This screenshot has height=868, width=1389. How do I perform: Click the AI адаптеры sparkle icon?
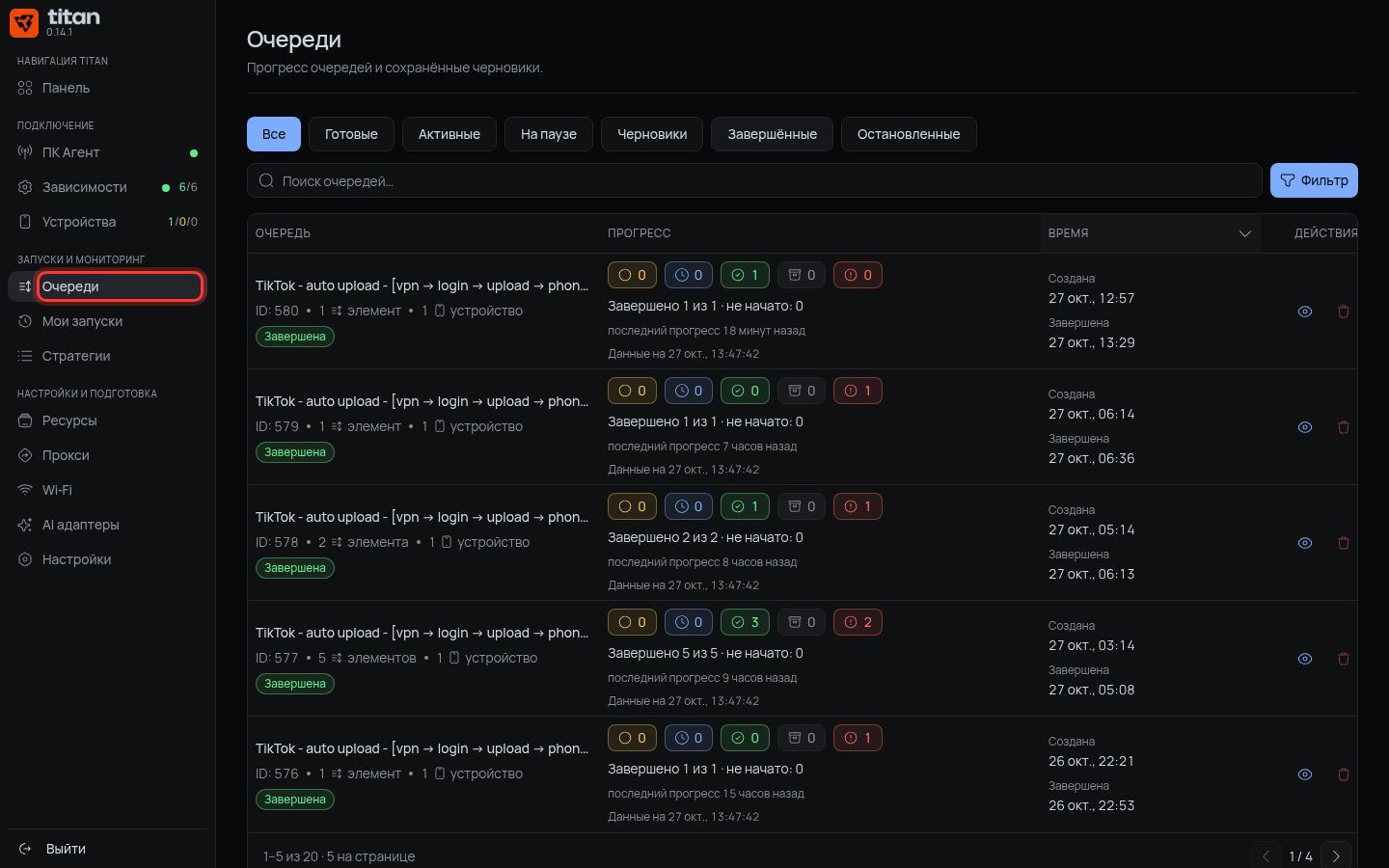(x=25, y=525)
